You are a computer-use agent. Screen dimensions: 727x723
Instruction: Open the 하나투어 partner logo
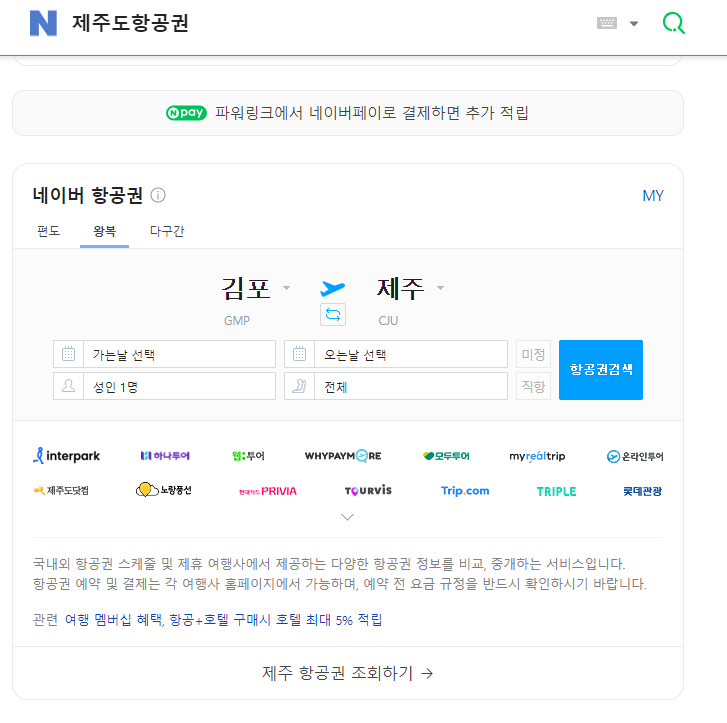point(165,456)
